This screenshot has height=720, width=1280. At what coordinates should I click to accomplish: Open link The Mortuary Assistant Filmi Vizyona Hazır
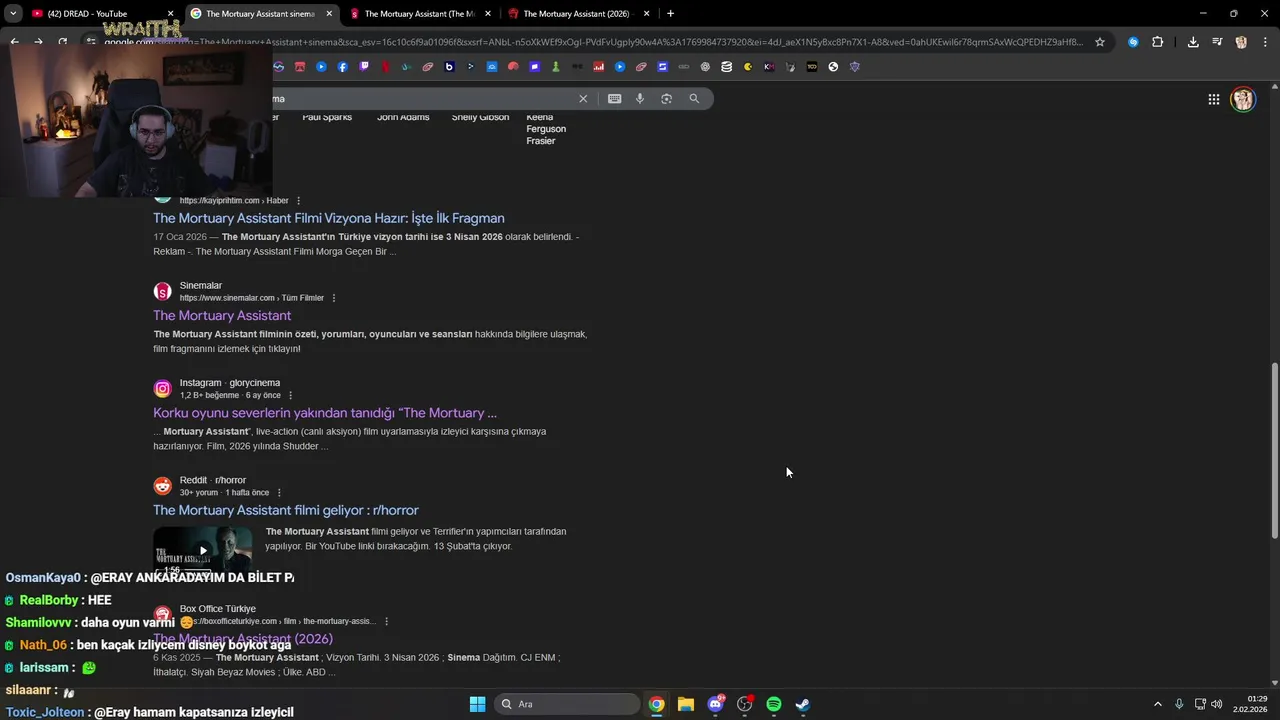click(x=329, y=218)
